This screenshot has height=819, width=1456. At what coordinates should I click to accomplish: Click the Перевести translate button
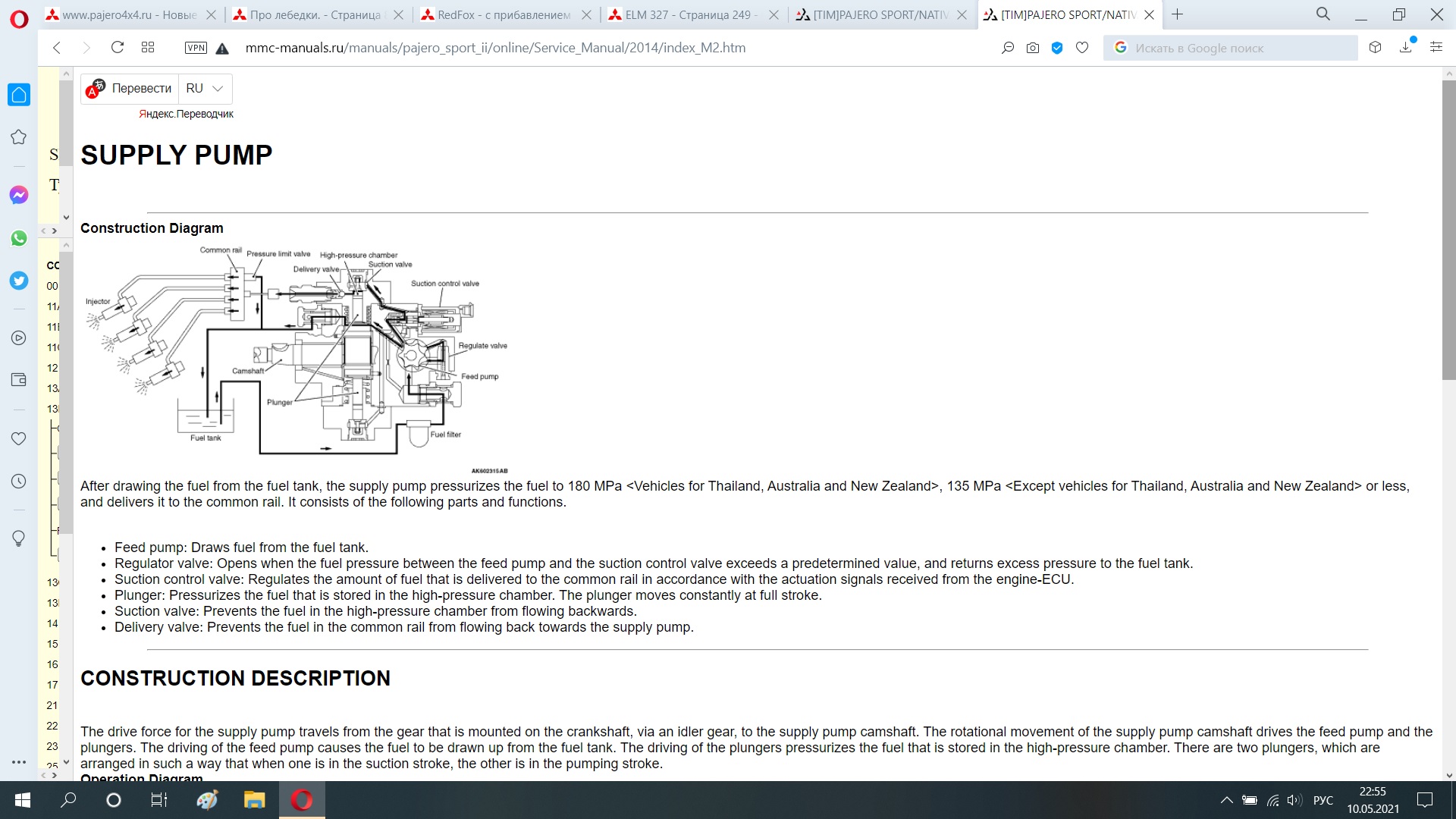pos(141,89)
